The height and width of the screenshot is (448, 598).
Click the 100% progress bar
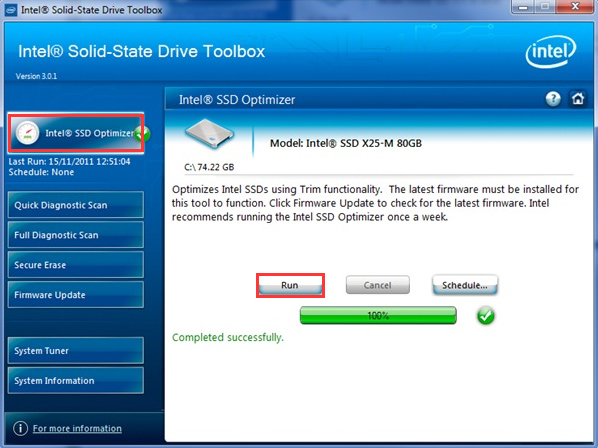click(x=378, y=315)
